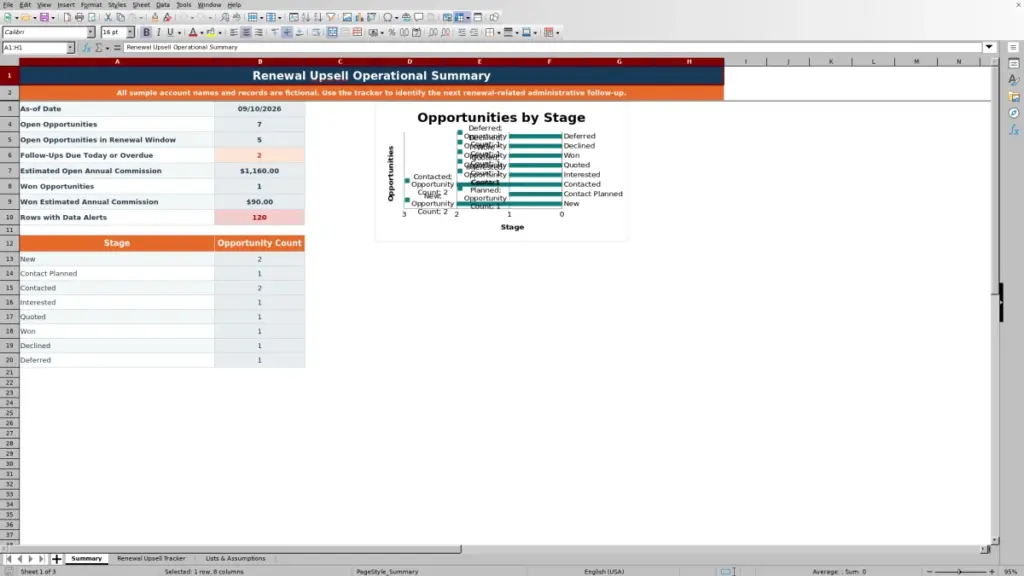Image resolution: width=1024 pixels, height=576 pixels.
Task: Click the Save document icon
Action: 44,17
